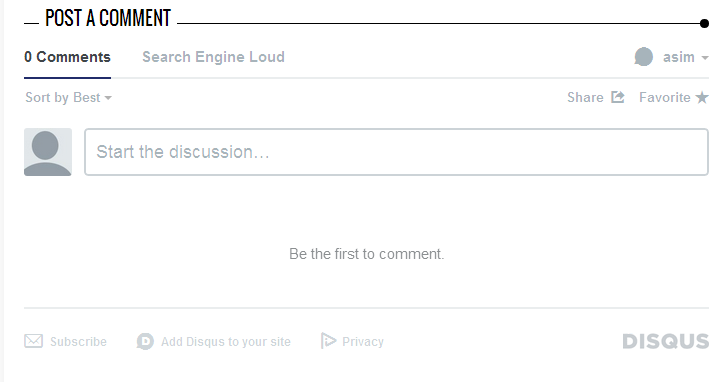The width and height of the screenshot is (718, 382).
Task: Click the gray user avatar placeholder
Action: (48, 152)
